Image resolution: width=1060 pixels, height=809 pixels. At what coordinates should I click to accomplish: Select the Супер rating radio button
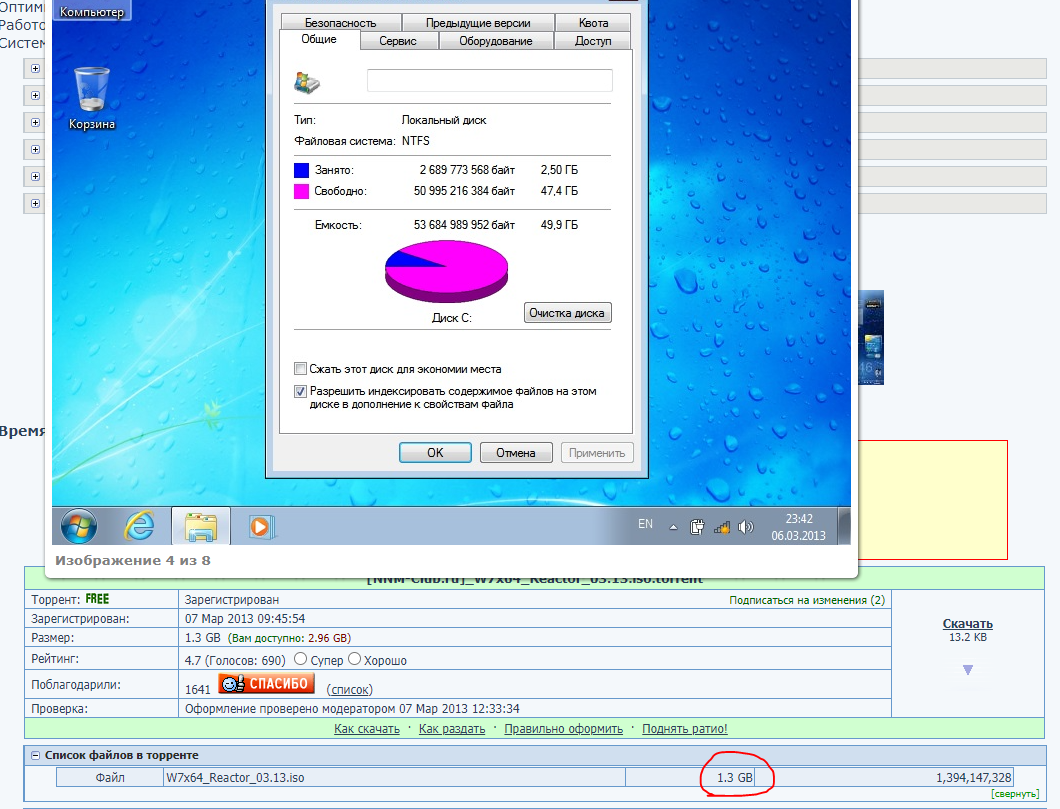[301, 659]
